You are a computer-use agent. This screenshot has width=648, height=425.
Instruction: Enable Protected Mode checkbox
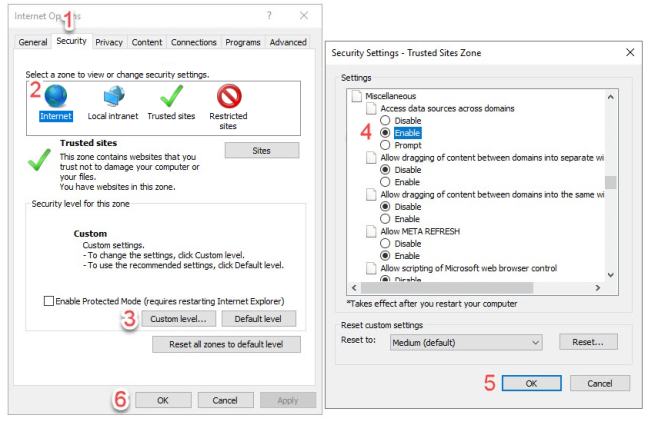tap(49, 301)
